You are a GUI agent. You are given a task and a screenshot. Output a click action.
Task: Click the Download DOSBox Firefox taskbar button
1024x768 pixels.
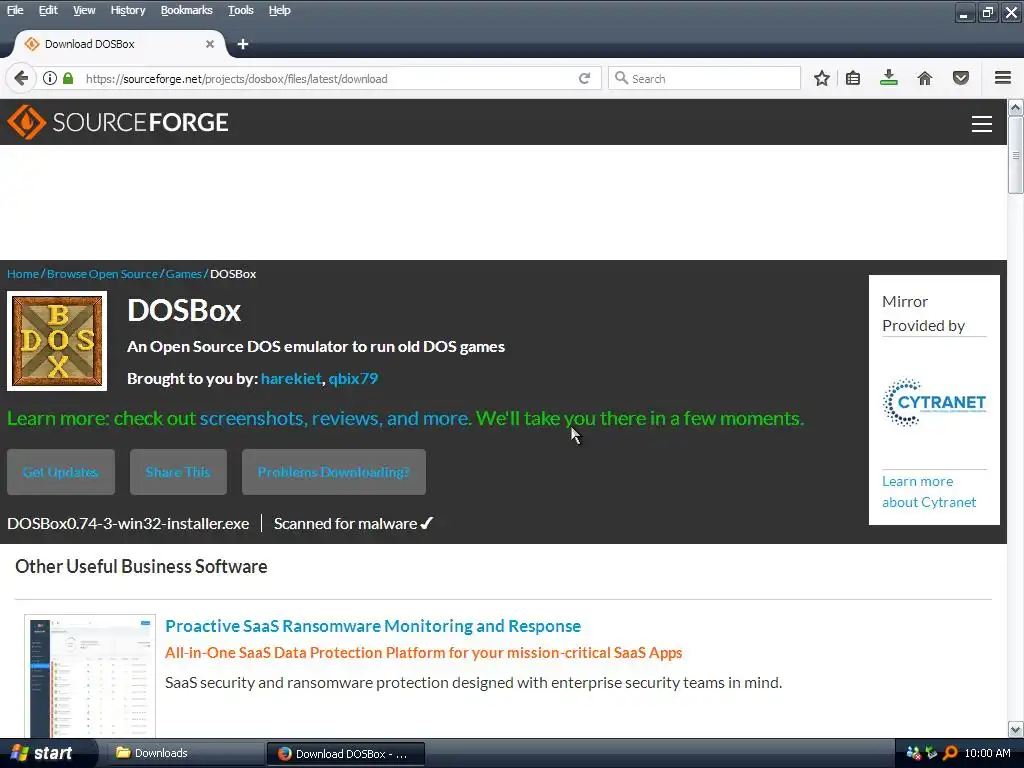[x=345, y=753]
